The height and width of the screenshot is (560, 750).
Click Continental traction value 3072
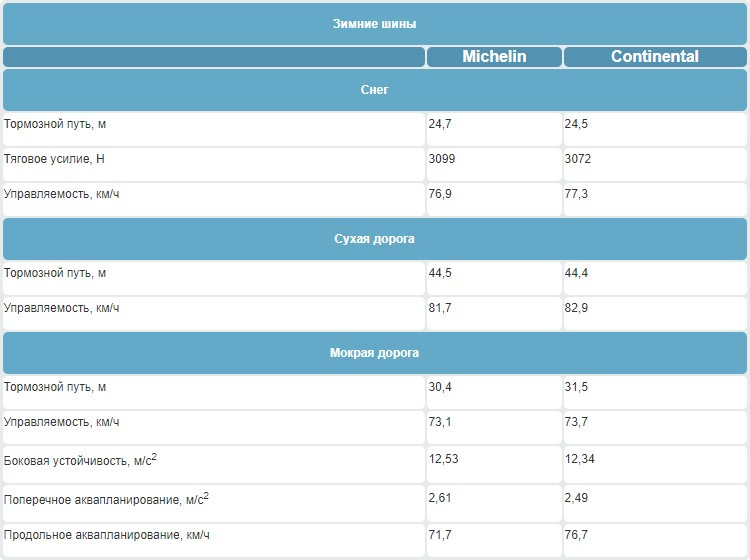pyautogui.click(x=579, y=159)
